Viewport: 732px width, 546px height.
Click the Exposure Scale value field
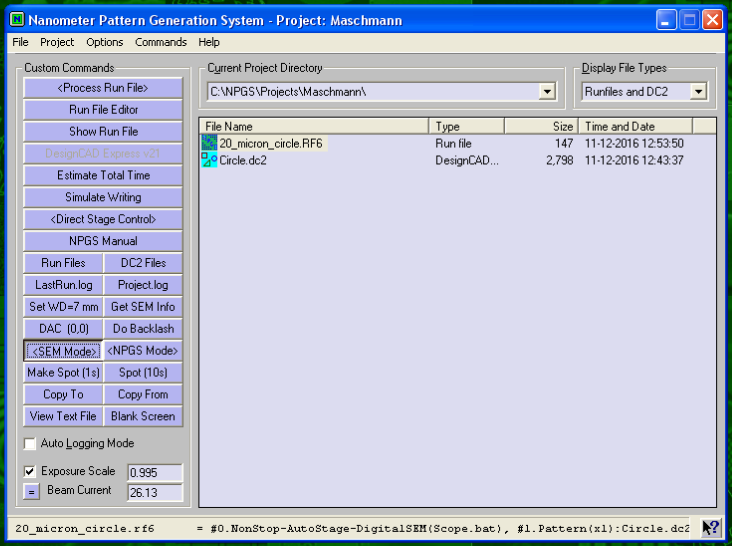(x=154, y=472)
